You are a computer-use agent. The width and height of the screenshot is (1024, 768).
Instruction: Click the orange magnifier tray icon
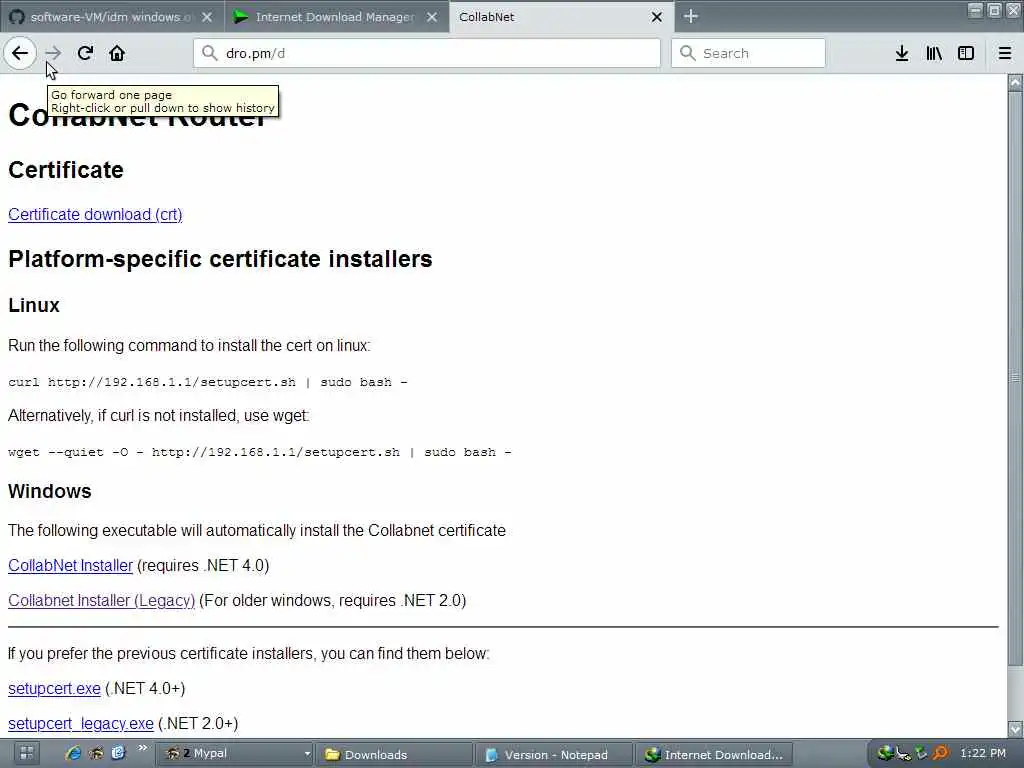940,754
